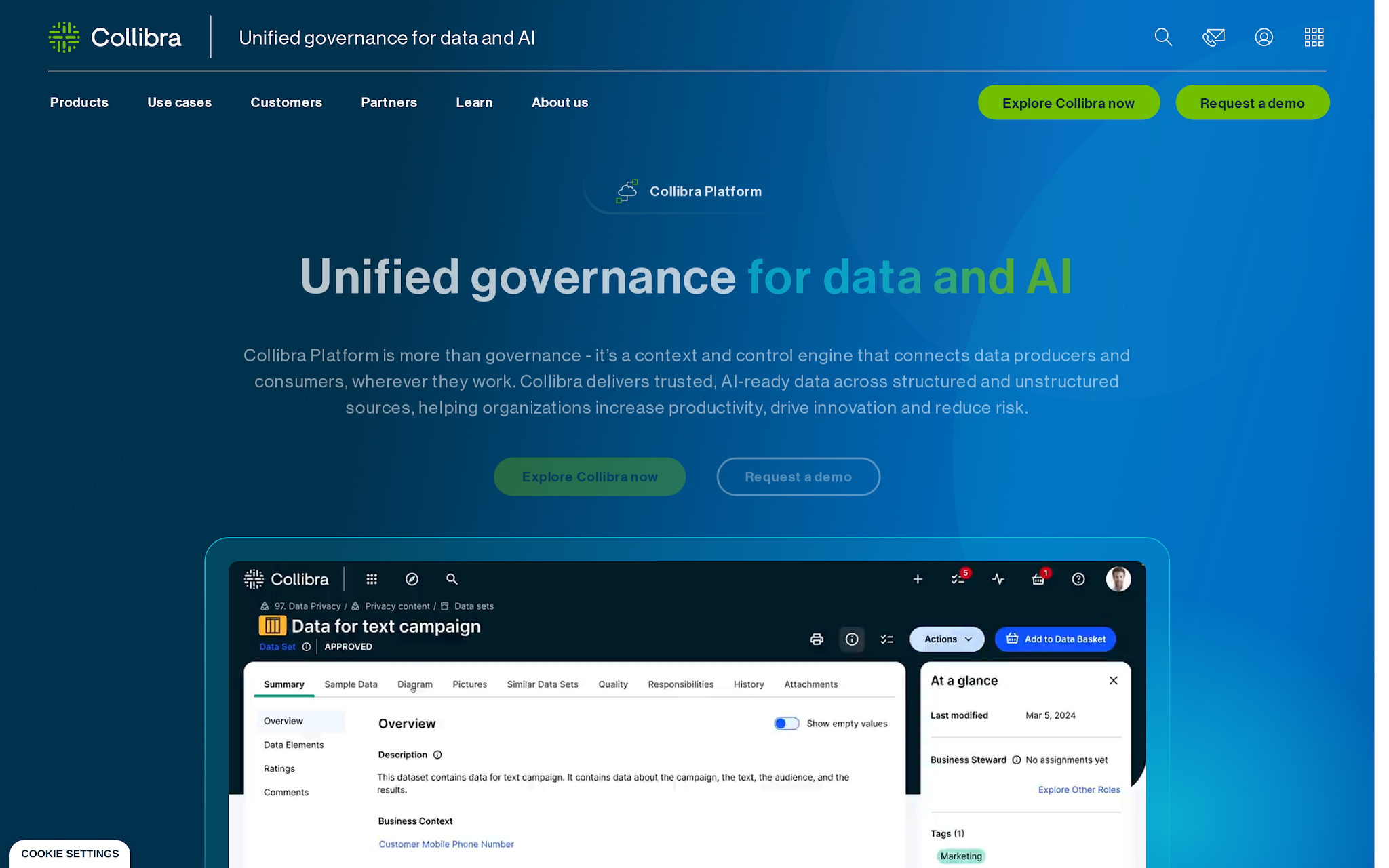This screenshot has height=868, width=1389.
Task: Click the compass browse icon in demo
Action: click(x=412, y=579)
